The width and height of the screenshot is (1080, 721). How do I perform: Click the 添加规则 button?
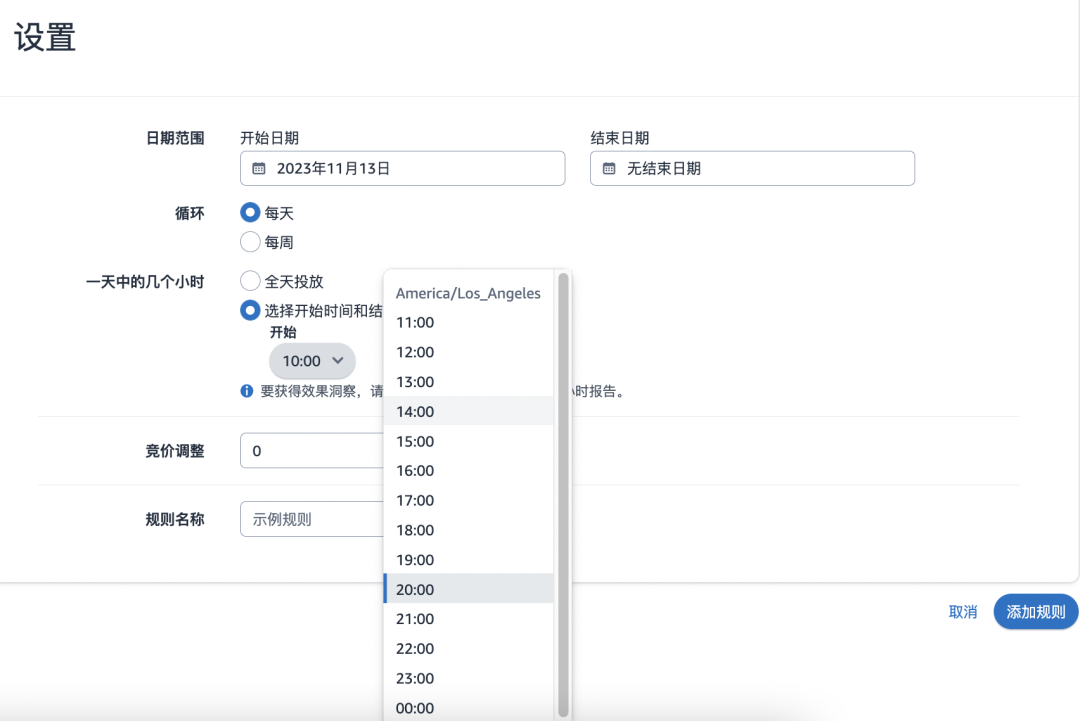1035,611
